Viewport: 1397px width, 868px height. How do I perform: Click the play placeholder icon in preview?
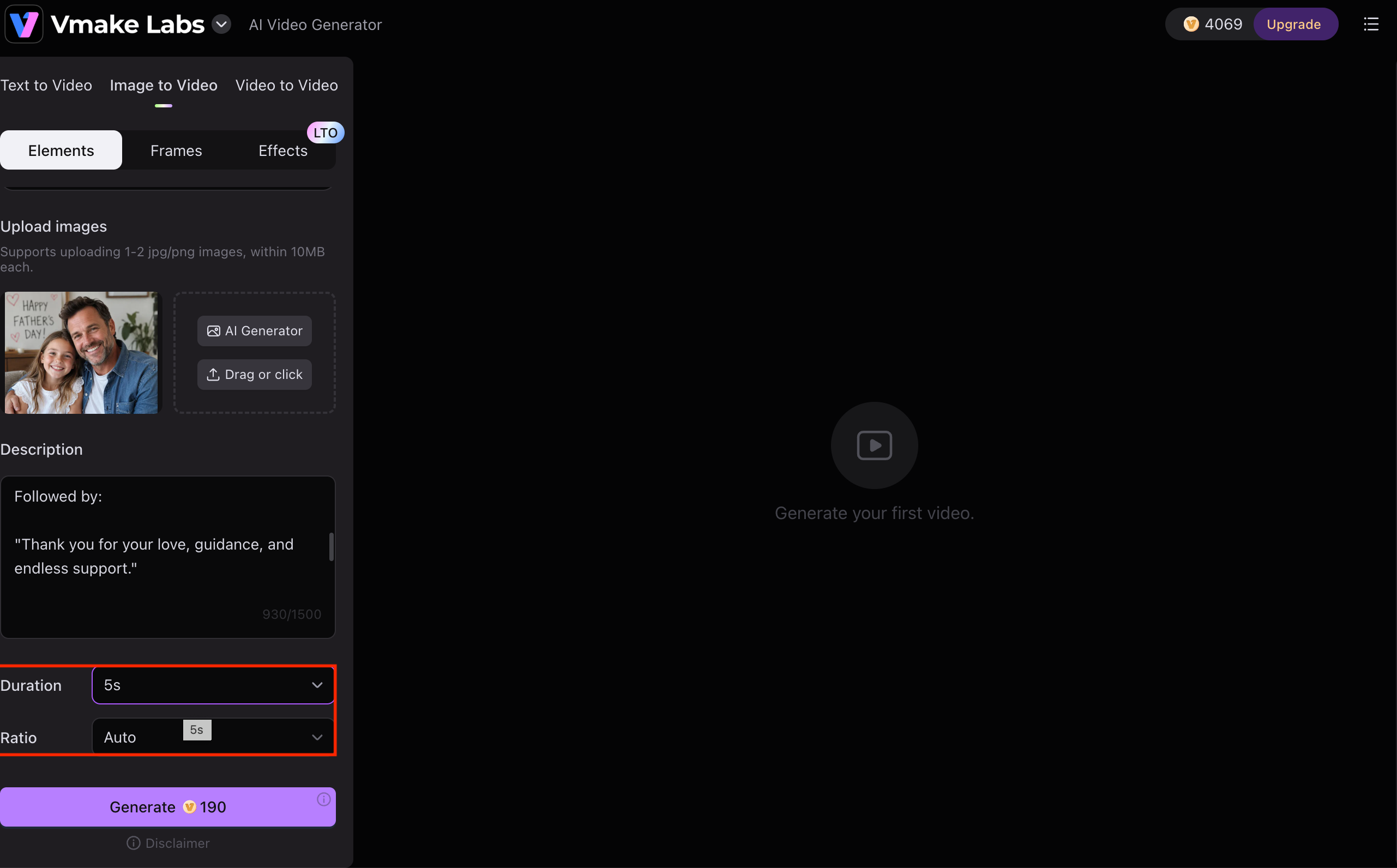874,445
